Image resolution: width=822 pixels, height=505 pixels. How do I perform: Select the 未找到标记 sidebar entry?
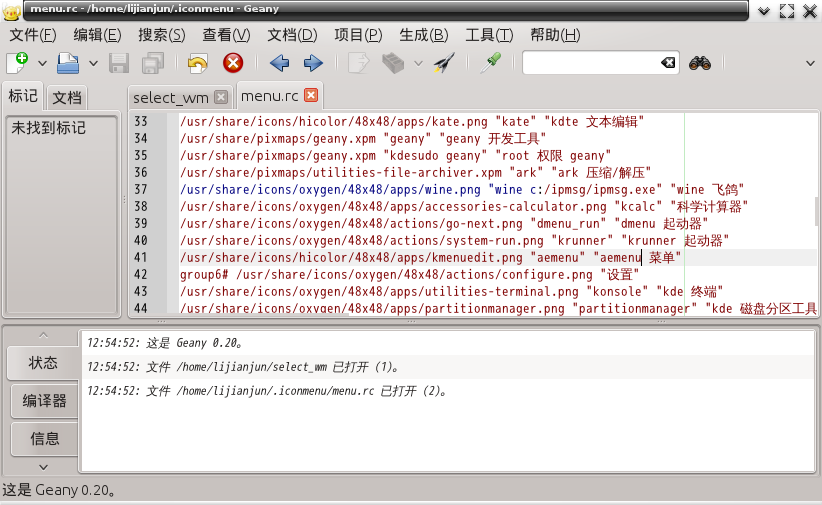tap(49, 127)
